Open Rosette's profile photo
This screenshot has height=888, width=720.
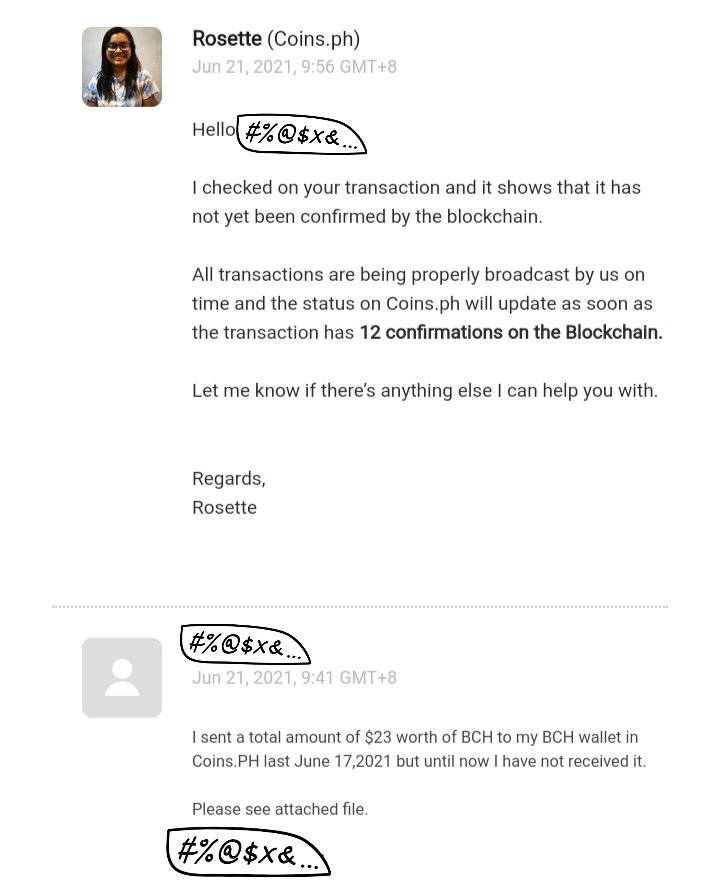point(122,67)
